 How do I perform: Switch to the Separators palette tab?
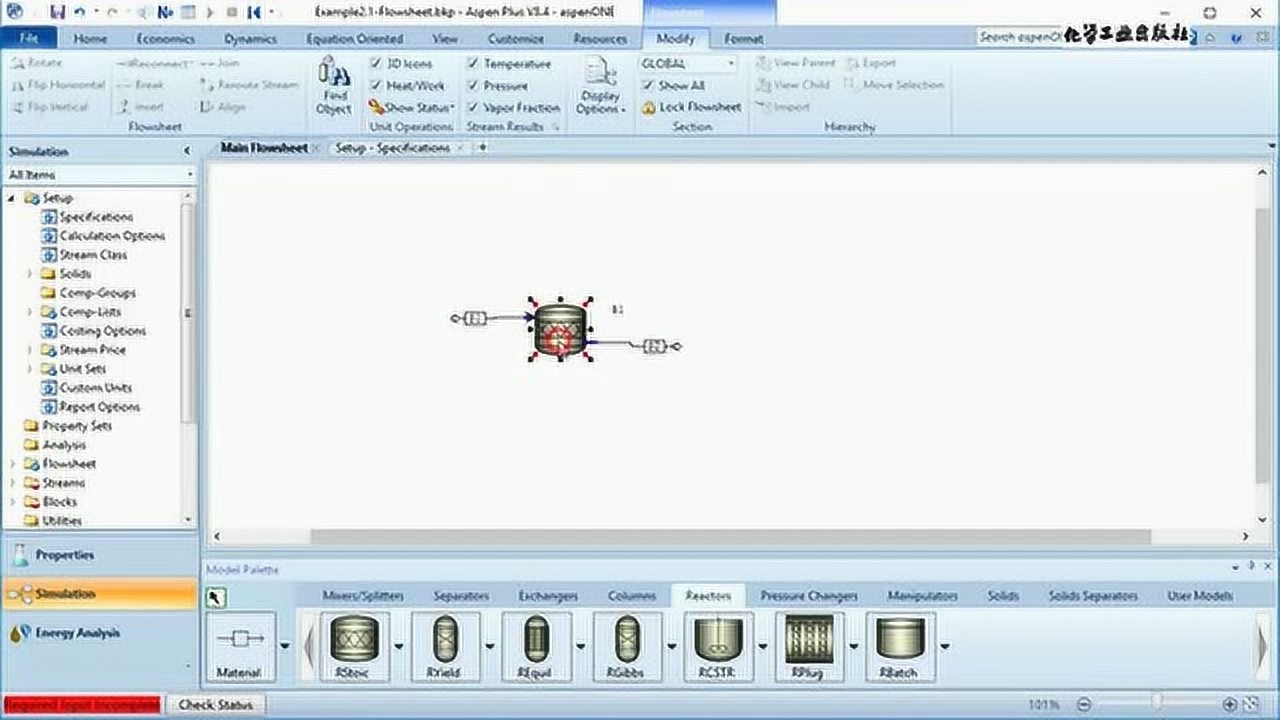[461, 596]
